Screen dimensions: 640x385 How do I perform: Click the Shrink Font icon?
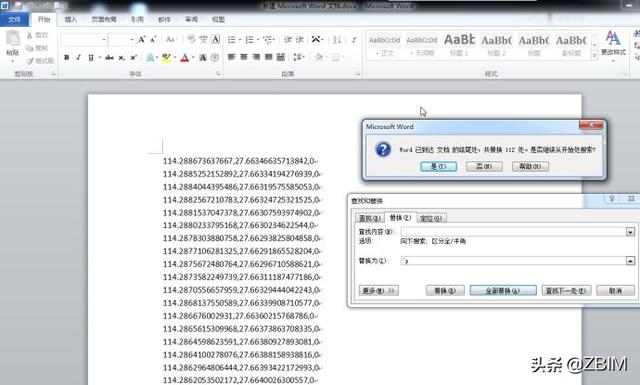[153, 40]
